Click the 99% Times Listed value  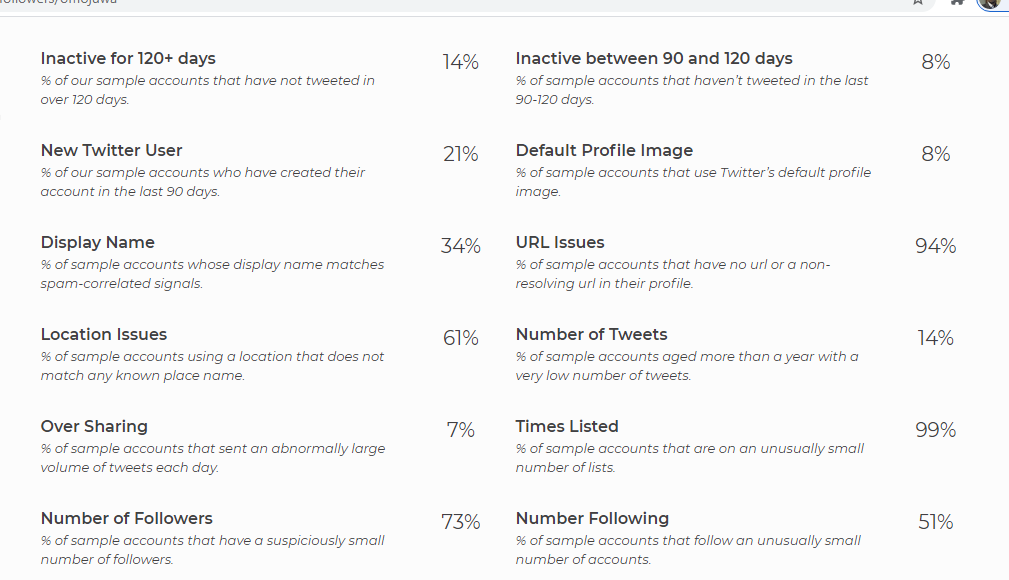tap(935, 430)
